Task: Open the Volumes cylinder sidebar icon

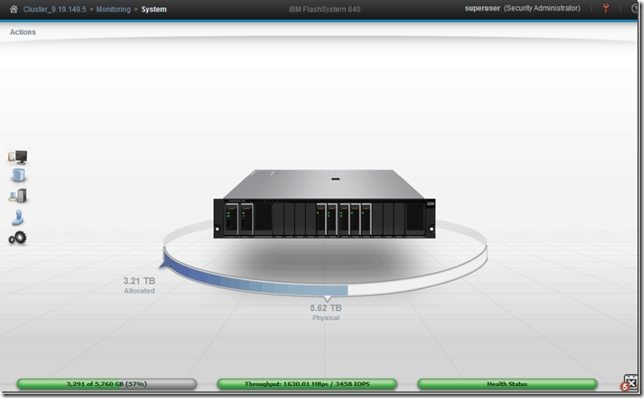Action: 18,175
